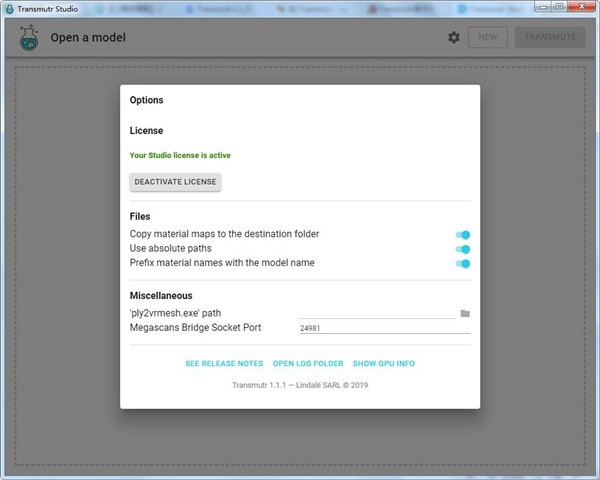Open the See Release Notes link

[x=224, y=364]
